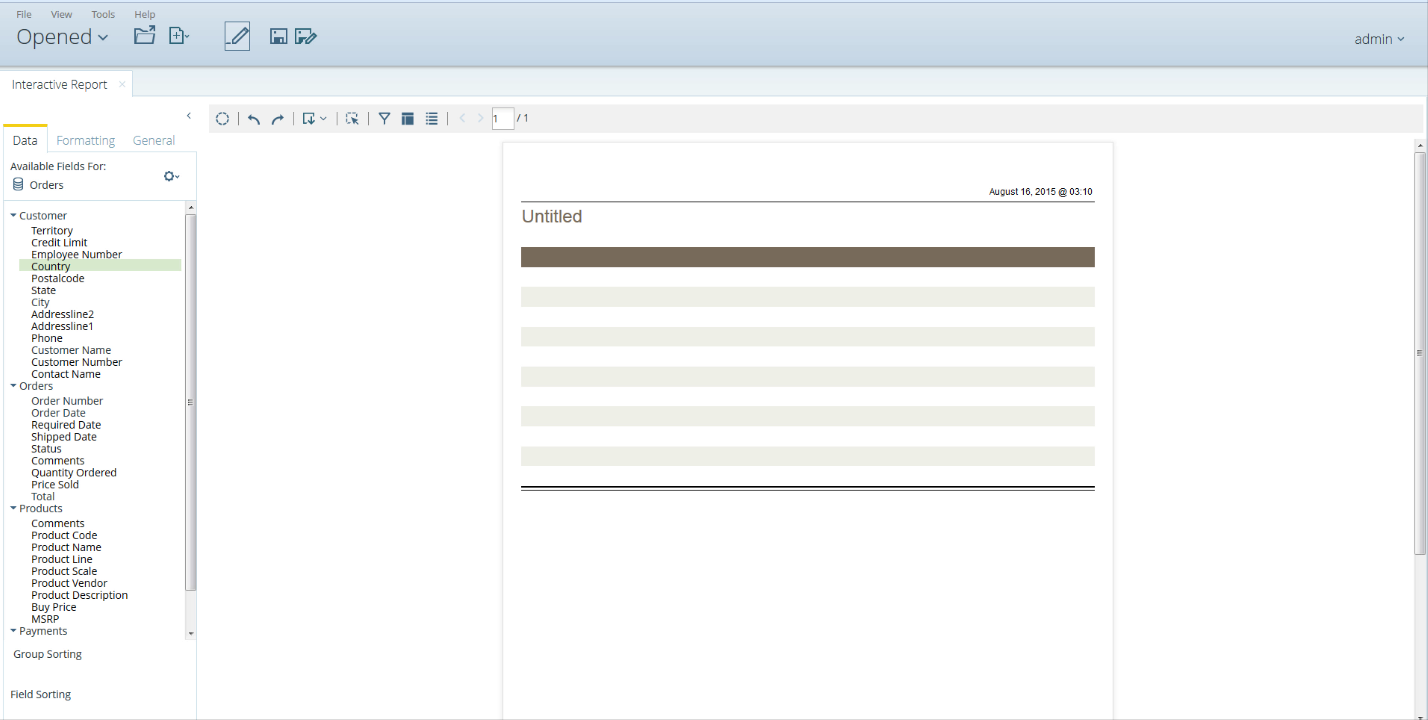The width and height of the screenshot is (1428, 720).
Task: Open the admin user dropdown
Action: (x=1379, y=39)
